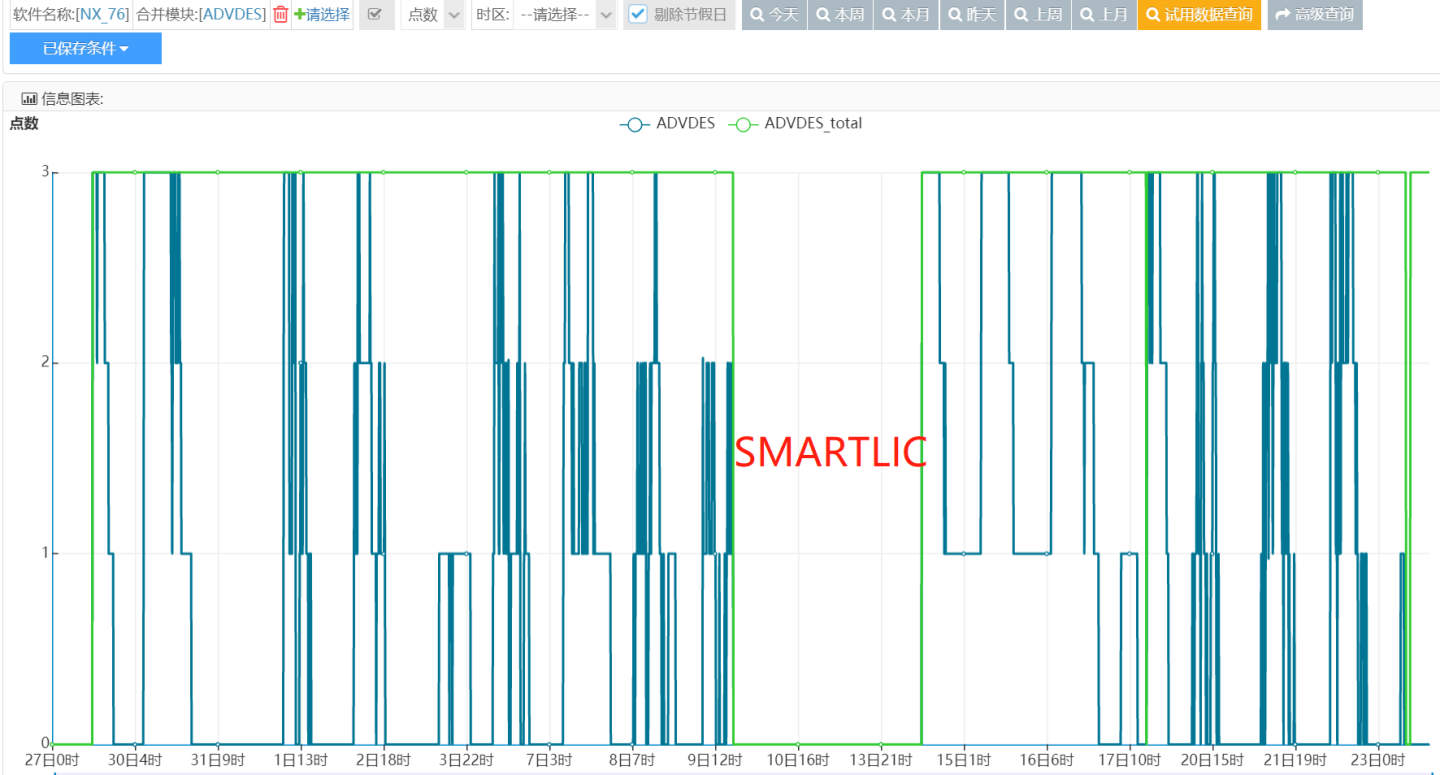Select the 本周 query option
1440x775 pixels.
point(840,15)
